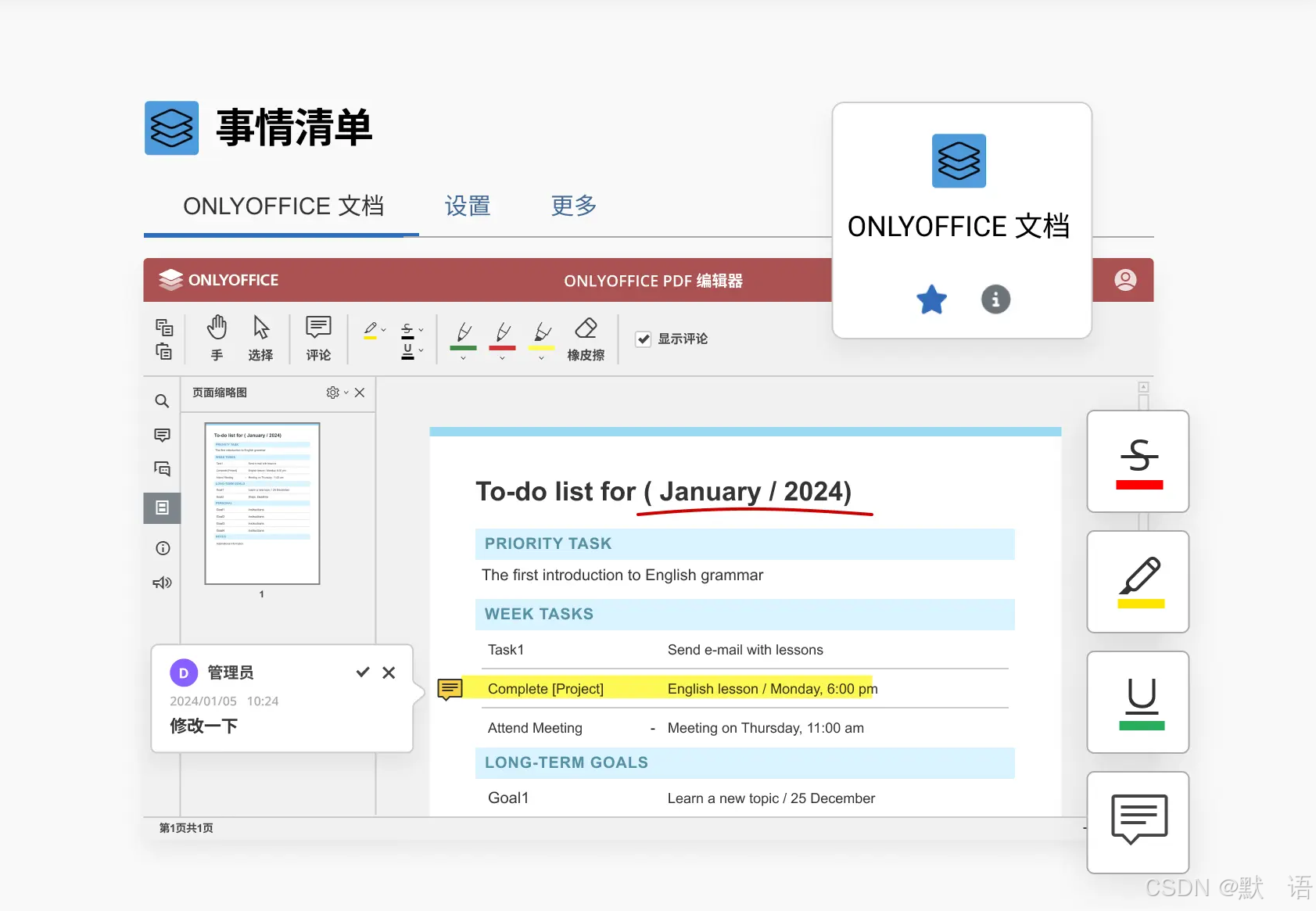Click highlighted 'Complete [Project]' text
This screenshot has width=1316, height=911.
pos(546,689)
